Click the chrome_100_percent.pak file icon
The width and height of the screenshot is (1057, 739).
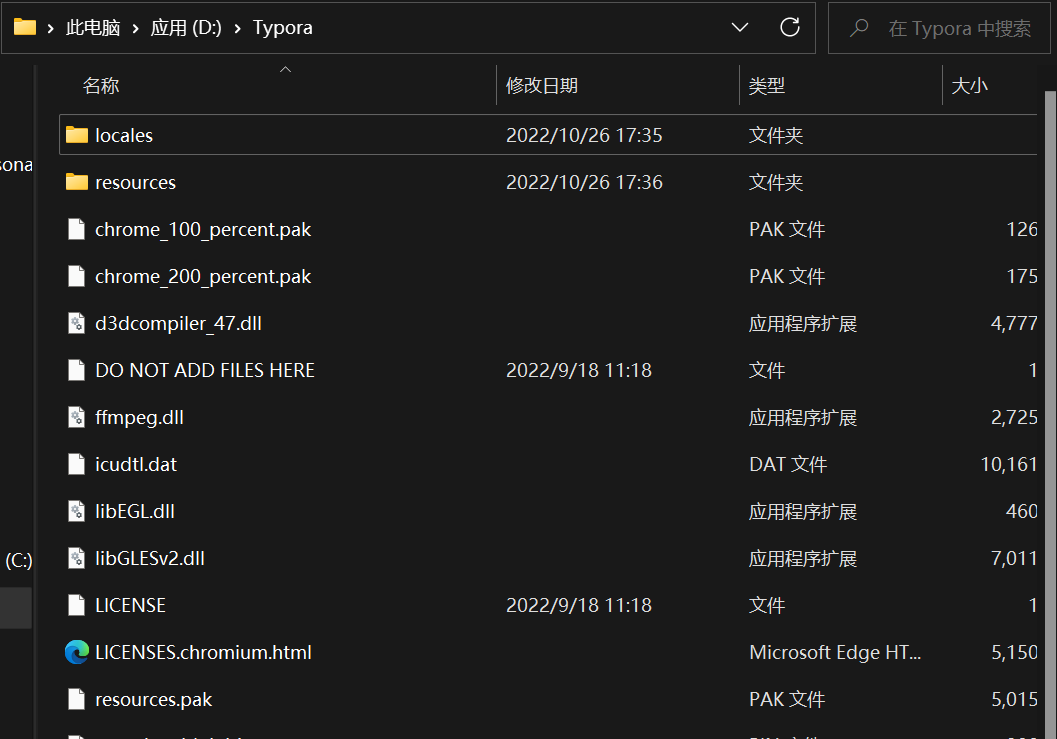point(77,229)
